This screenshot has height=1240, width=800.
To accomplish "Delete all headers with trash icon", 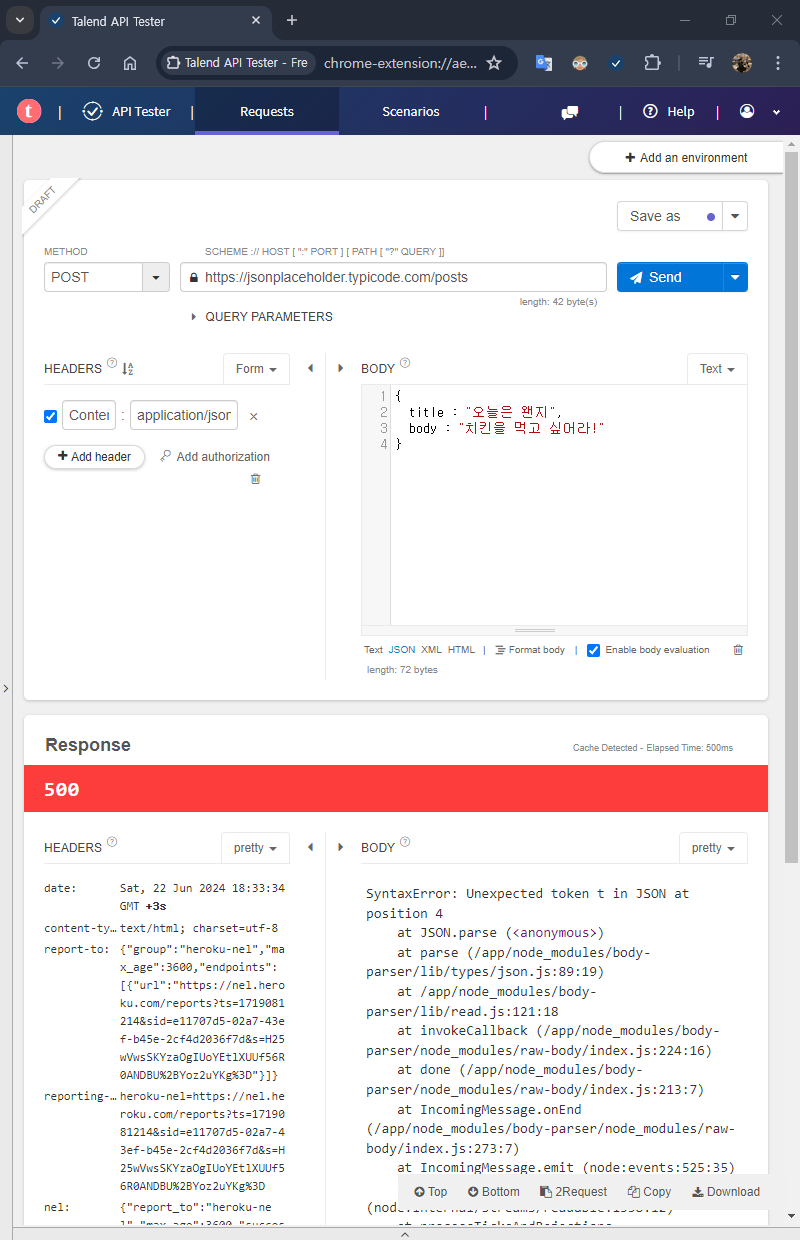I will (x=255, y=479).
